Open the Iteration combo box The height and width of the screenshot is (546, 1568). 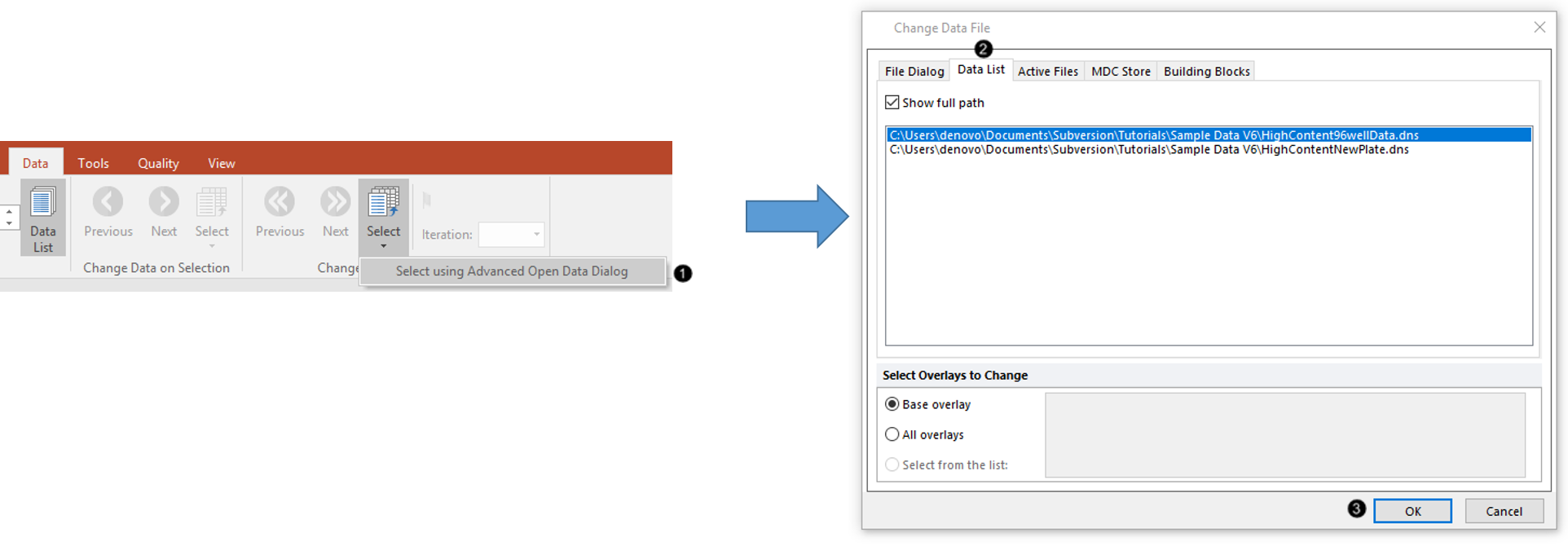pyautogui.click(x=511, y=235)
